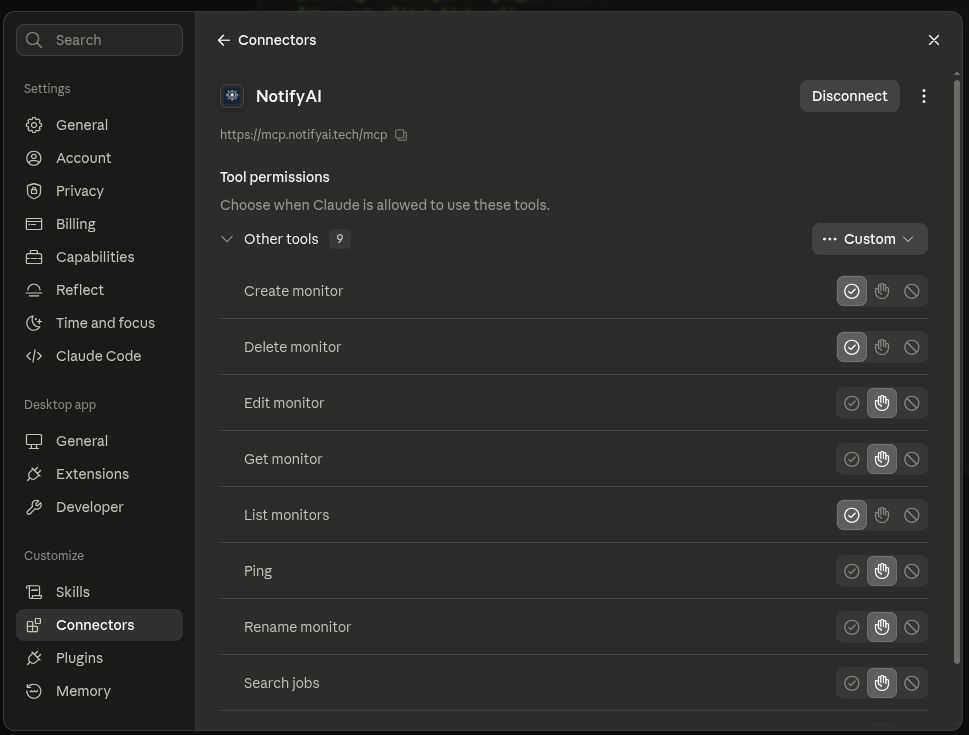Open General under Settings
Viewport: 969px width, 735px height.
click(x=99, y=125)
